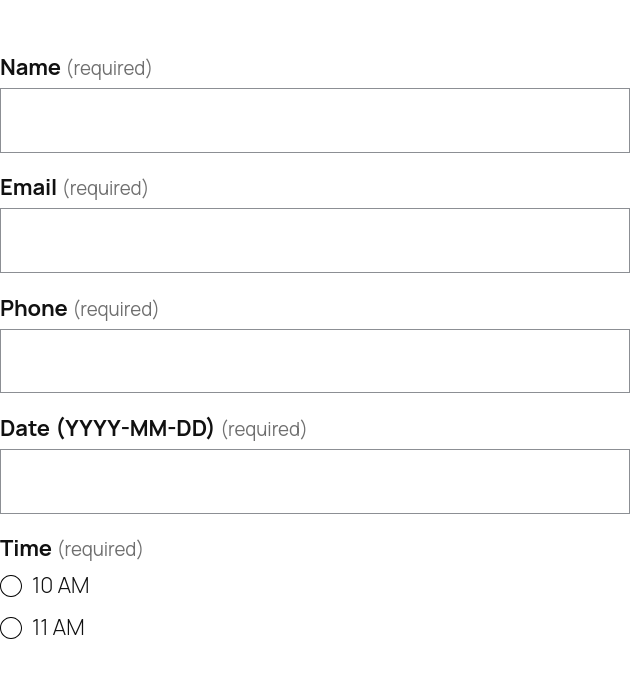This screenshot has height=694, width=630.
Task: Click the Date (YYYY-MM-DD) input box
Action: coord(314,481)
